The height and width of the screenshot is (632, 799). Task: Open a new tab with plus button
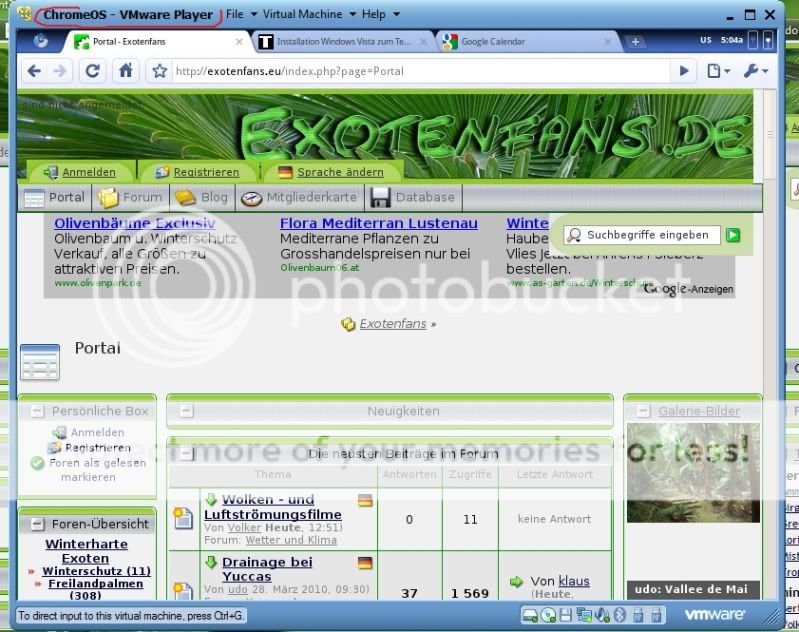click(635, 42)
